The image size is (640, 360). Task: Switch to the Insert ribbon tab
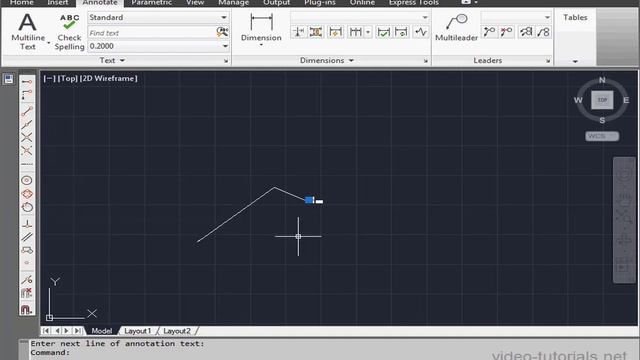pyautogui.click(x=58, y=3)
